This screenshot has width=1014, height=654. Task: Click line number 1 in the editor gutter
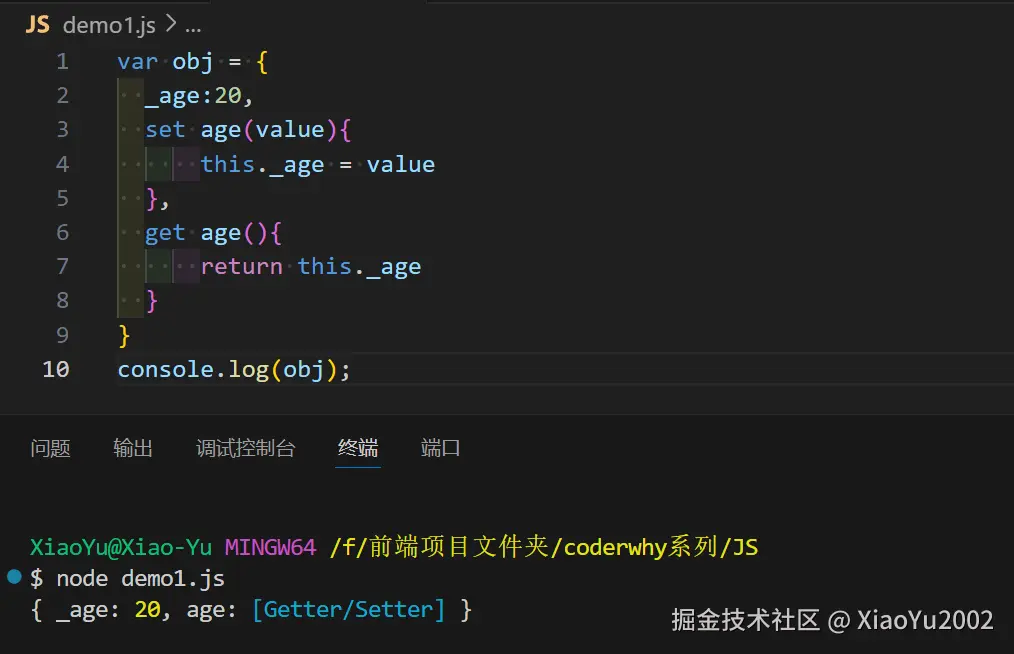tap(62, 61)
